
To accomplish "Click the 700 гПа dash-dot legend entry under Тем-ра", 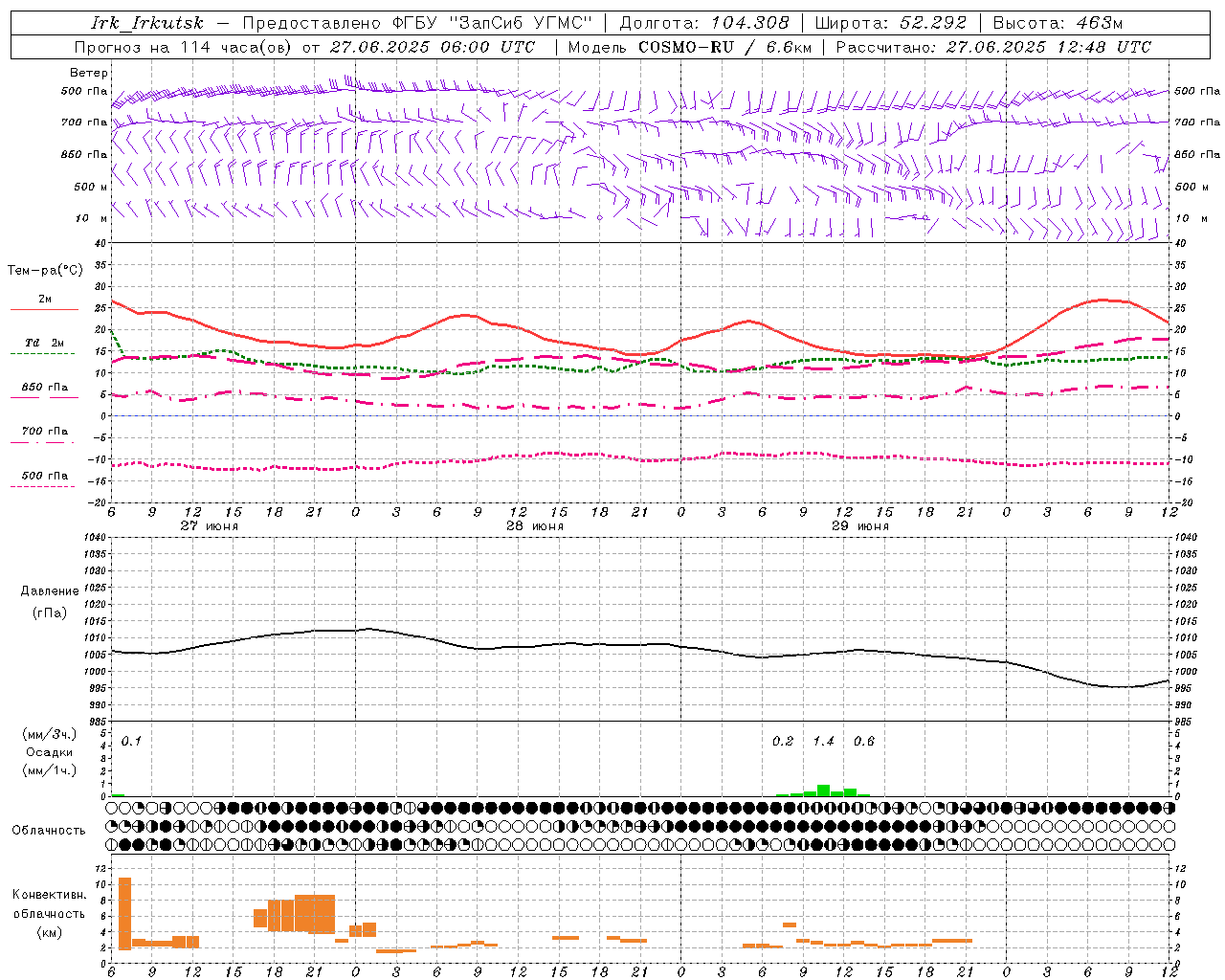I will click(44, 432).
